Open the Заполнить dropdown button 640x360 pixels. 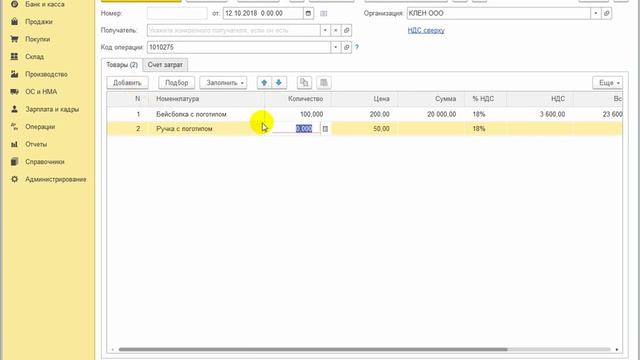[x=223, y=83]
